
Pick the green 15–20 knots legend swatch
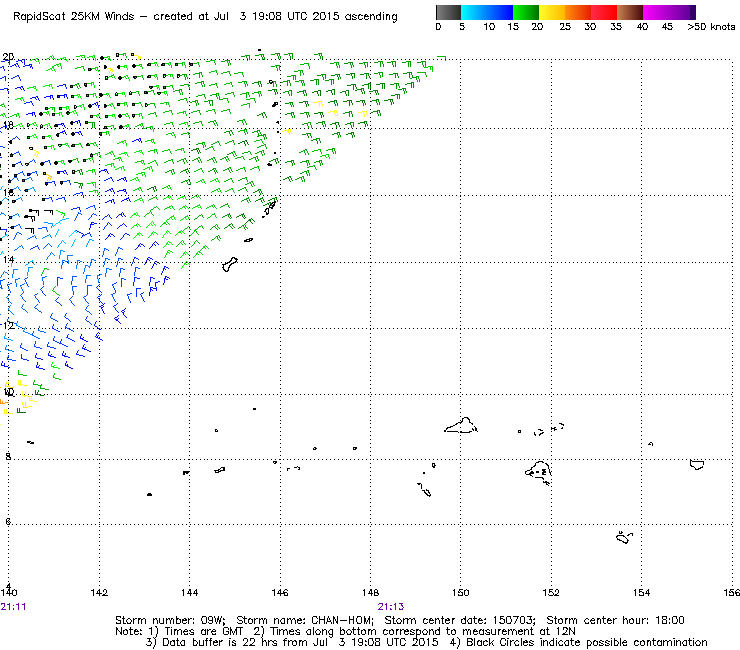pos(526,12)
